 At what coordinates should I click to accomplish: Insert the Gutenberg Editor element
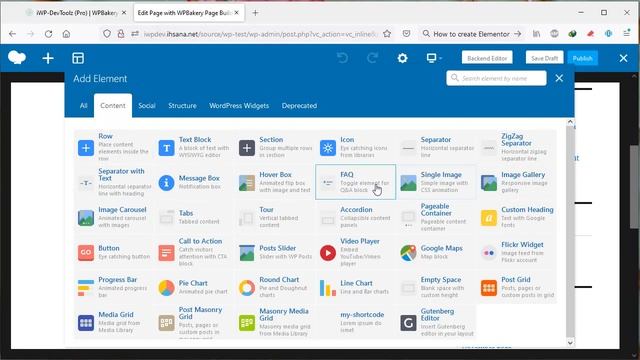coord(436,322)
